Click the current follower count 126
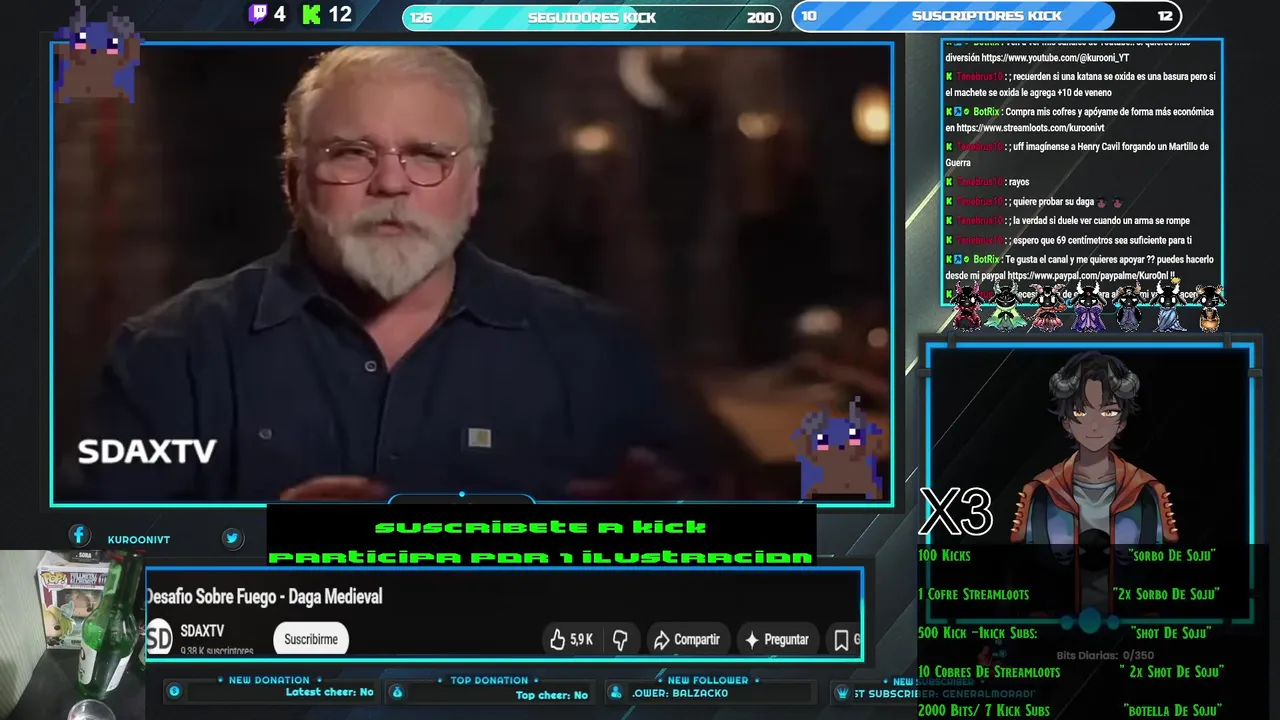1280x720 pixels. point(421,17)
